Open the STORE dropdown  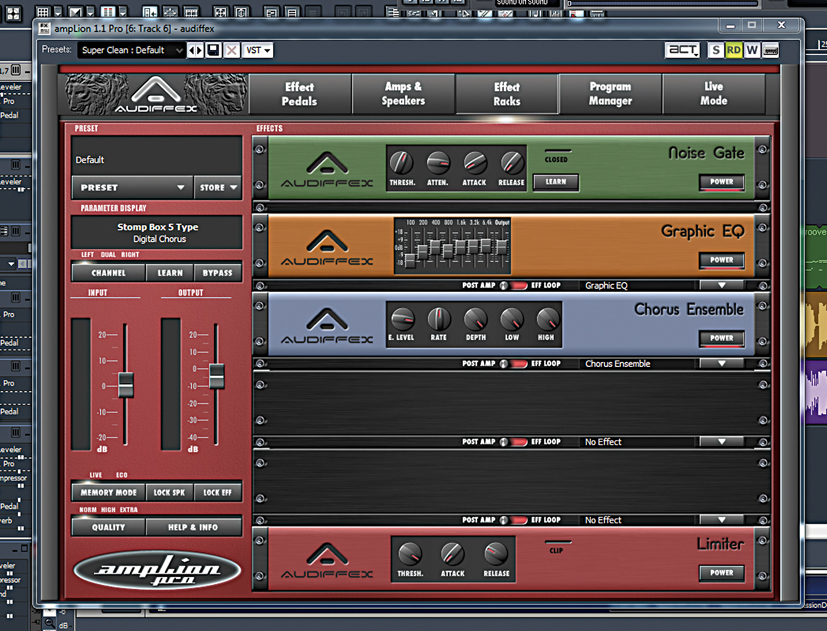pos(218,188)
